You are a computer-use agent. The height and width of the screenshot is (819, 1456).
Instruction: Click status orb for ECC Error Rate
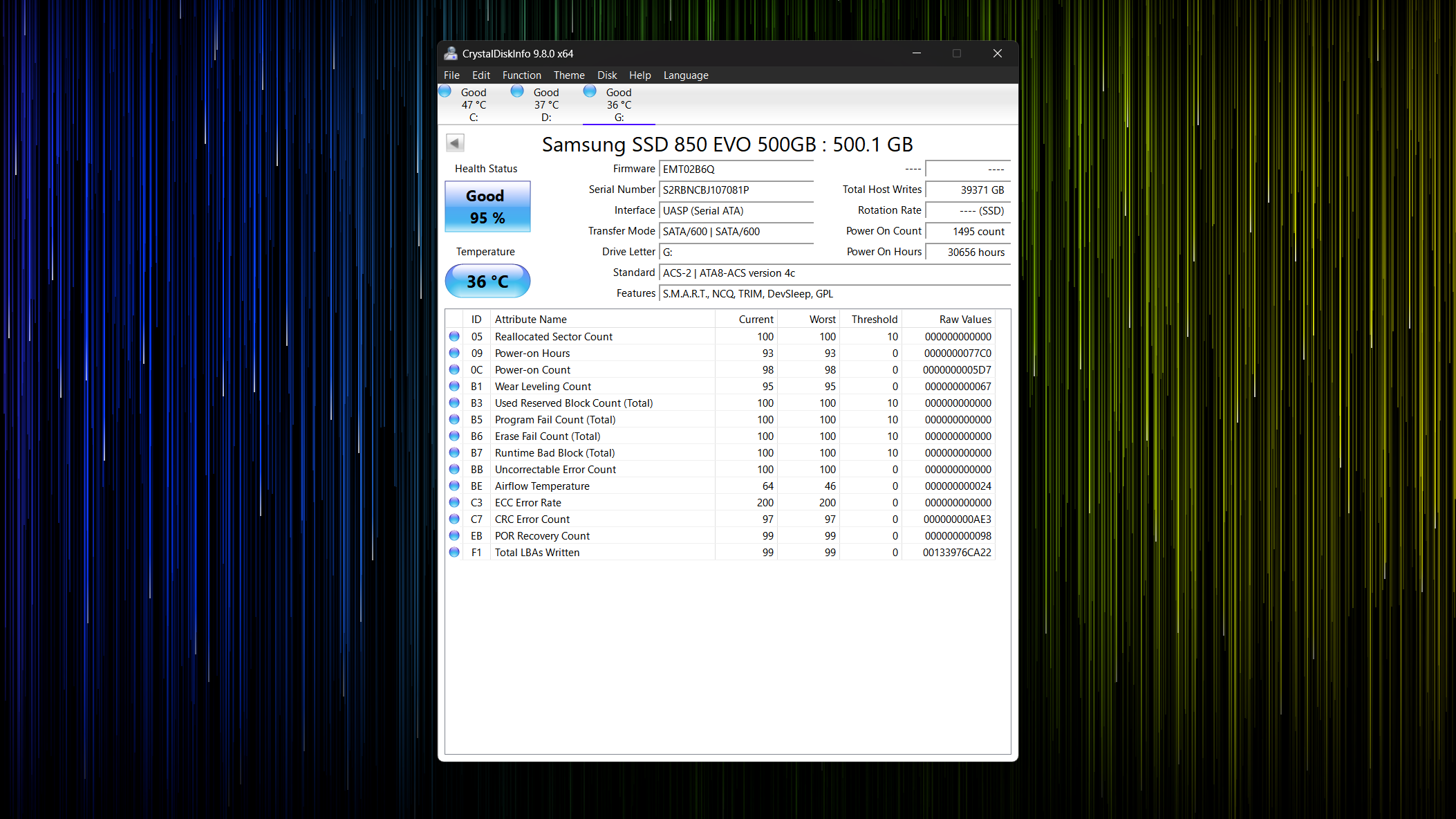[454, 502]
